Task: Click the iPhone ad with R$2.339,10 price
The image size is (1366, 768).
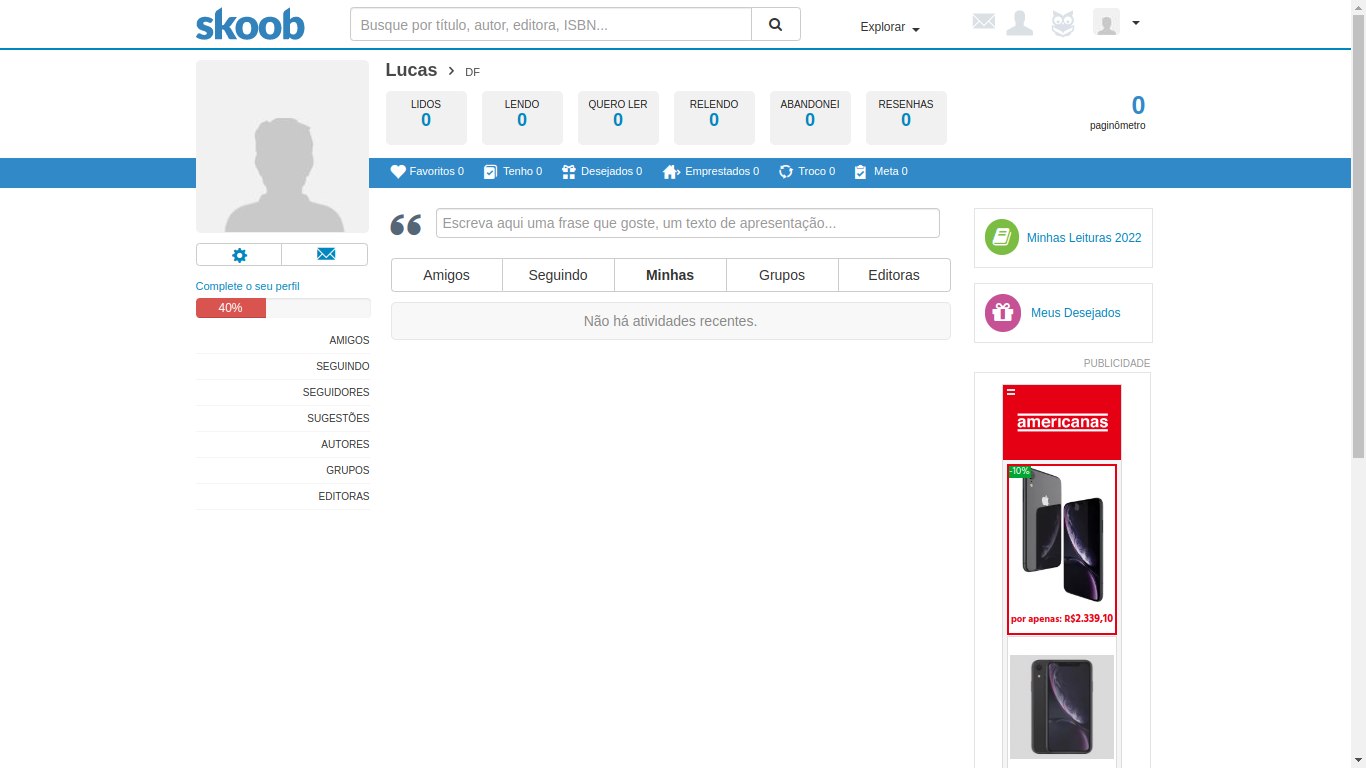Action: pos(1062,549)
